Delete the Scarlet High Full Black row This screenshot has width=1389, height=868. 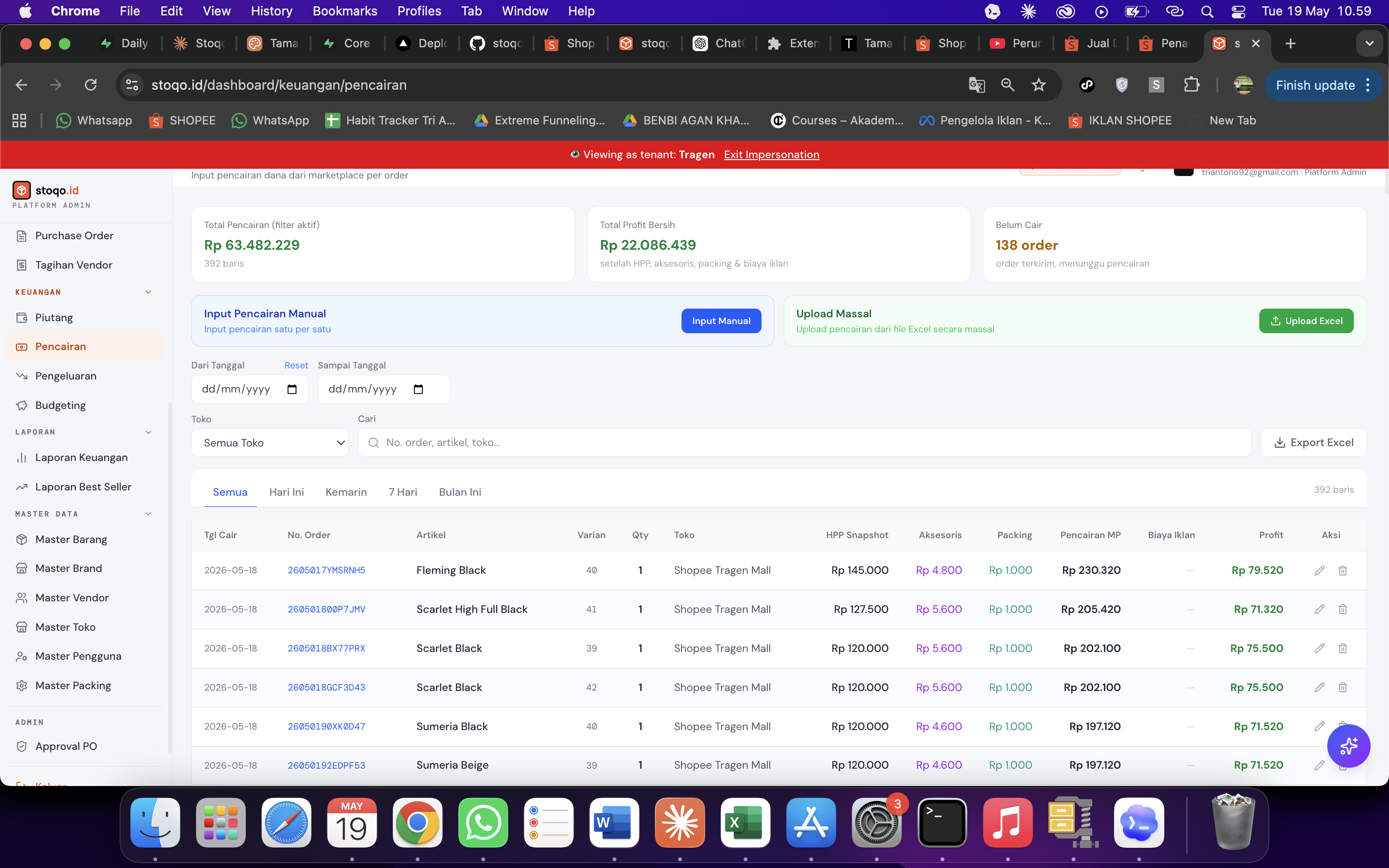coord(1343,609)
